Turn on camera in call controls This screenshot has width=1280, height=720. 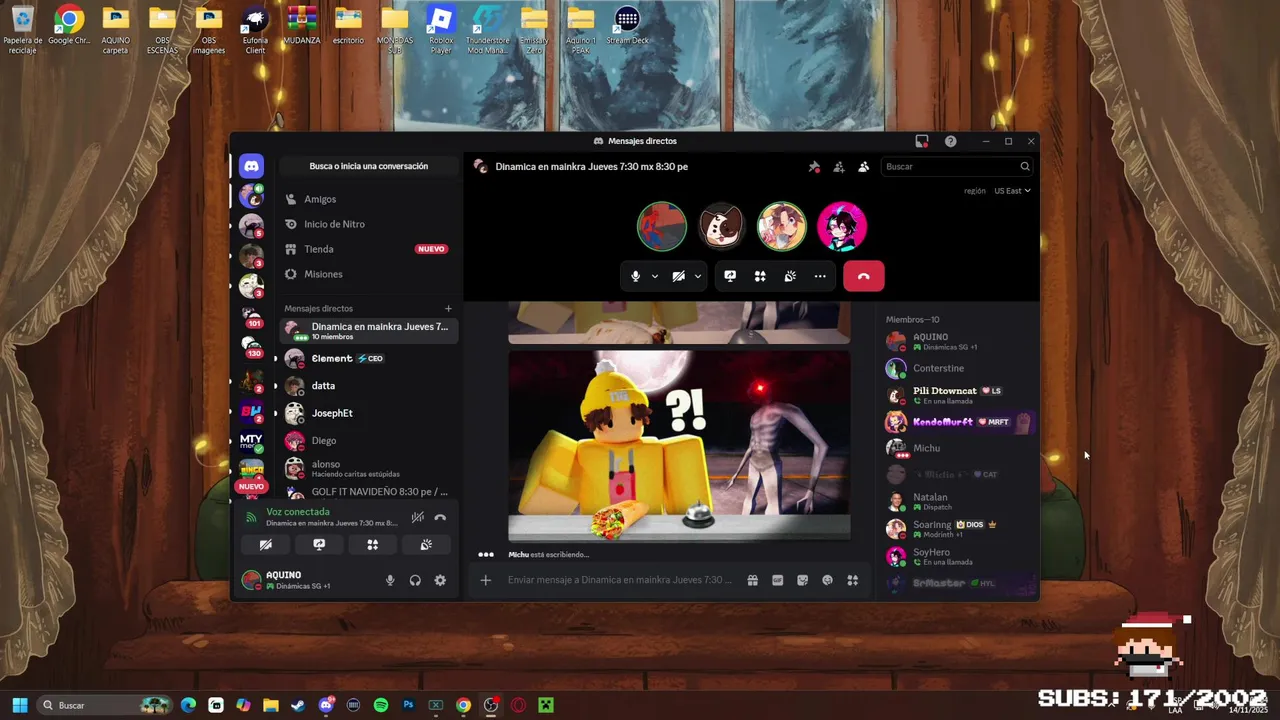(678, 276)
